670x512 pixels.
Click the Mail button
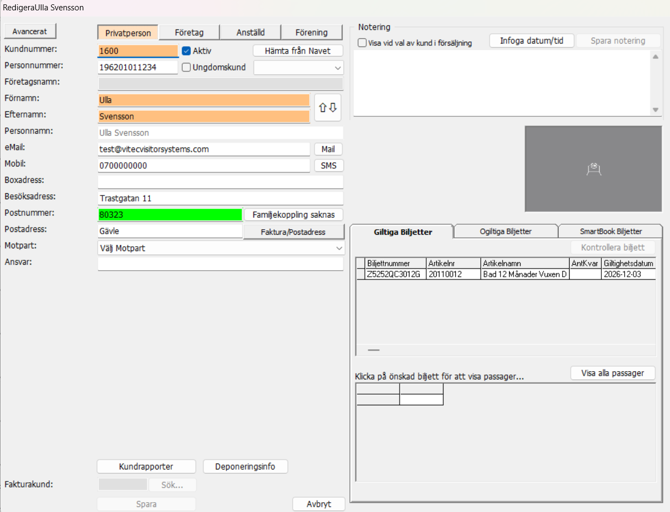coord(328,149)
